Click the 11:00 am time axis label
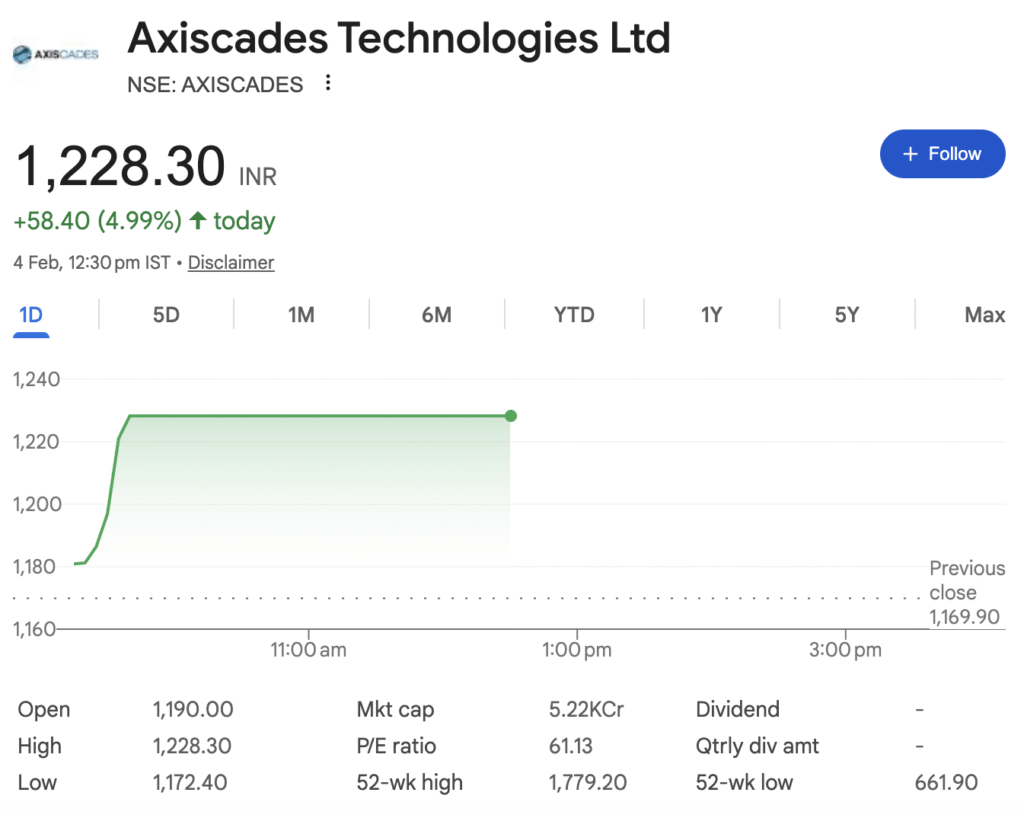The height and width of the screenshot is (815, 1024). 308,650
